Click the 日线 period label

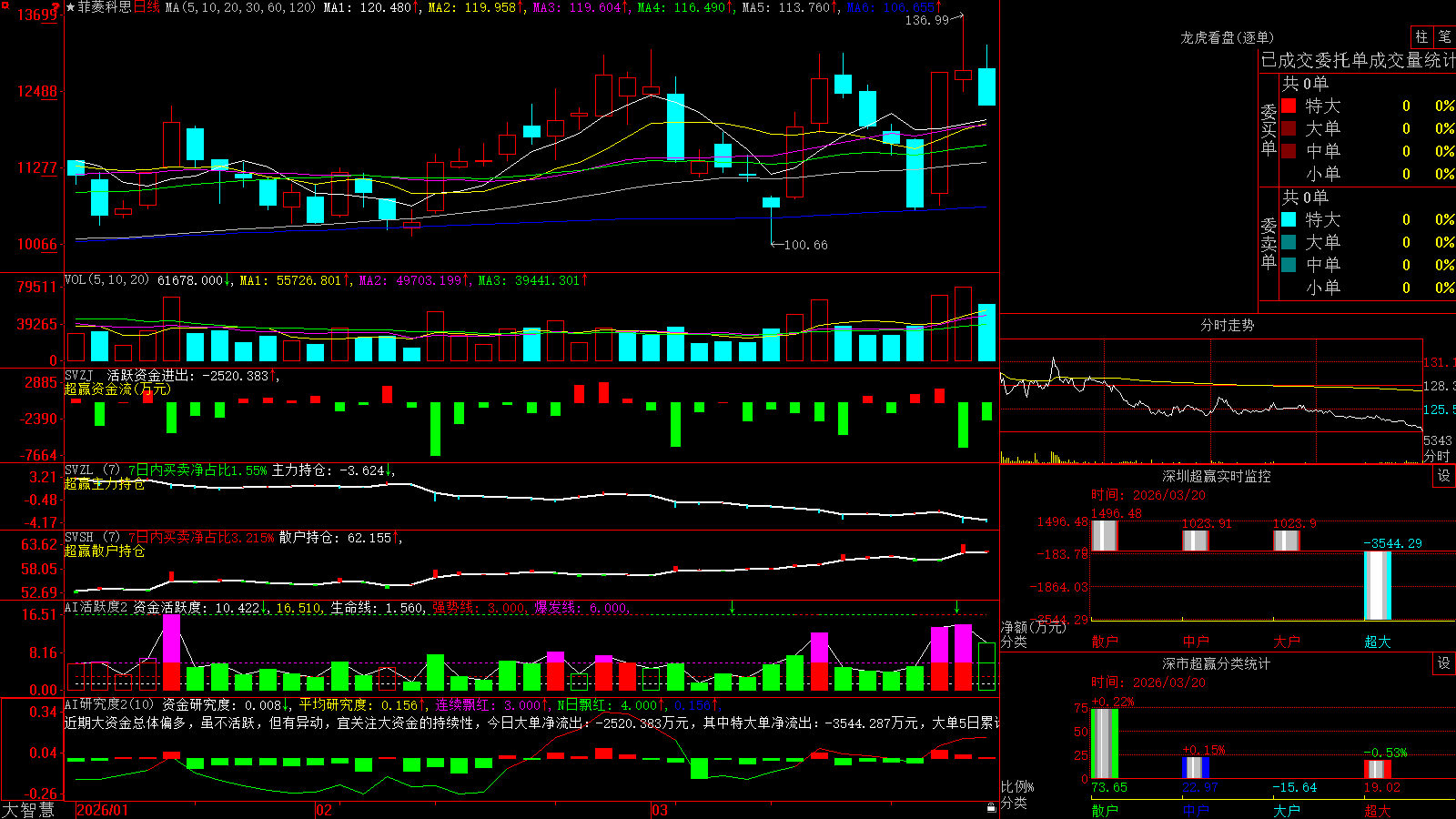[147, 7]
